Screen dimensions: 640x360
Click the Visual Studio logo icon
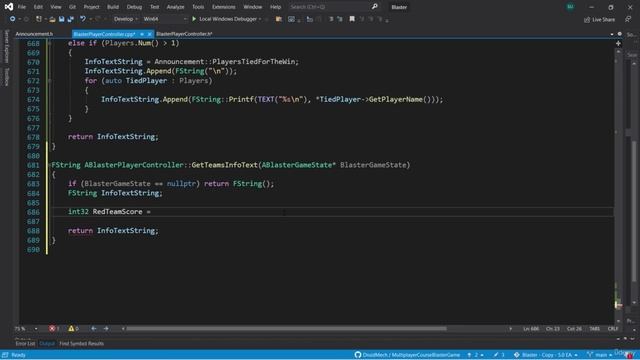[x=9, y=7]
